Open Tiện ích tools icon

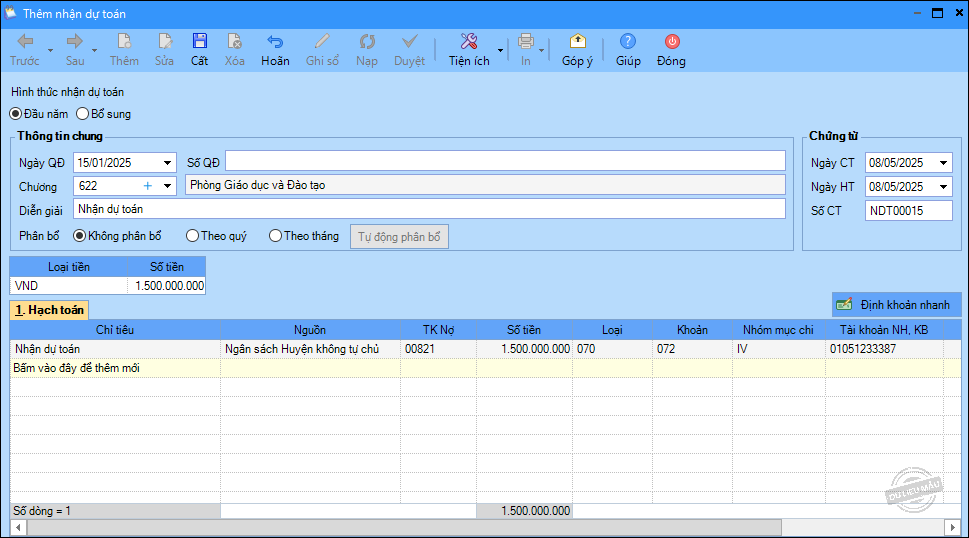(469, 41)
